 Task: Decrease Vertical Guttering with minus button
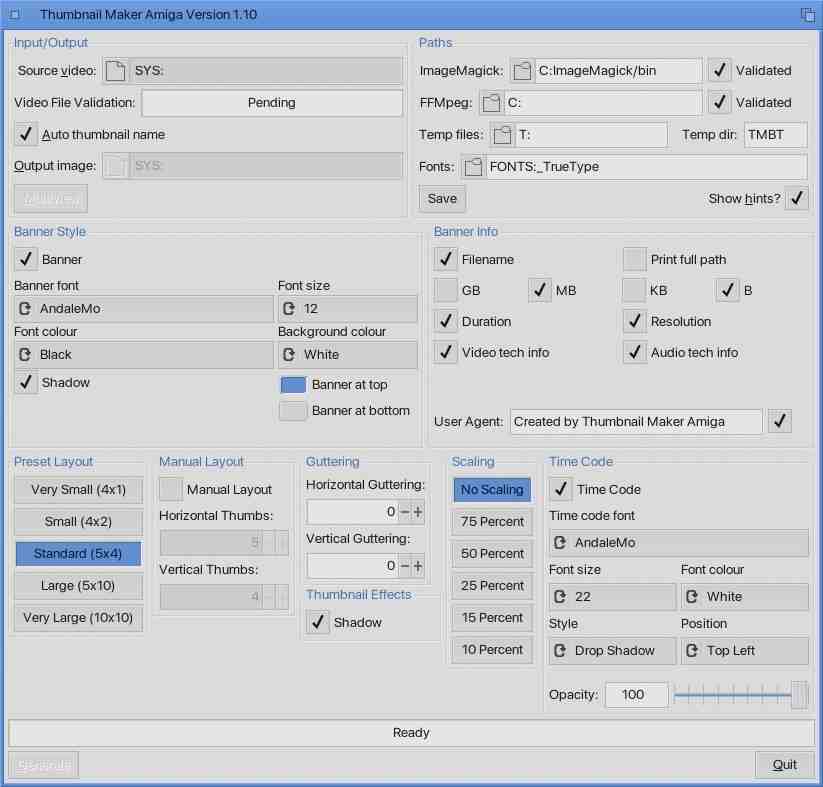pyautogui.click(x=404, y=566)
